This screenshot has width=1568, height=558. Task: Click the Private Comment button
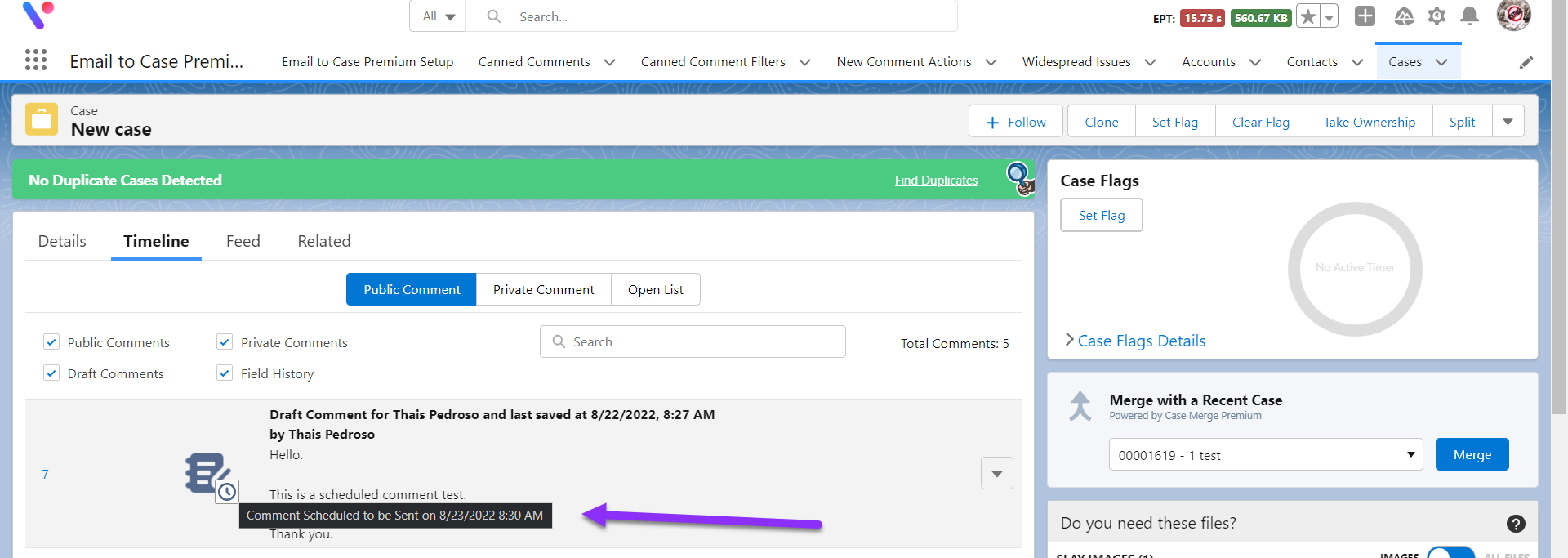click(x=544, y=289)
